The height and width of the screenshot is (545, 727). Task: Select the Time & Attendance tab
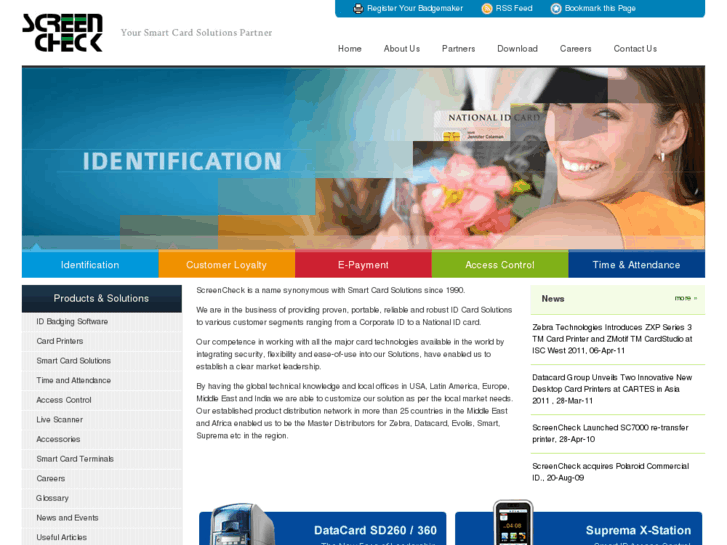coord(637,264)
